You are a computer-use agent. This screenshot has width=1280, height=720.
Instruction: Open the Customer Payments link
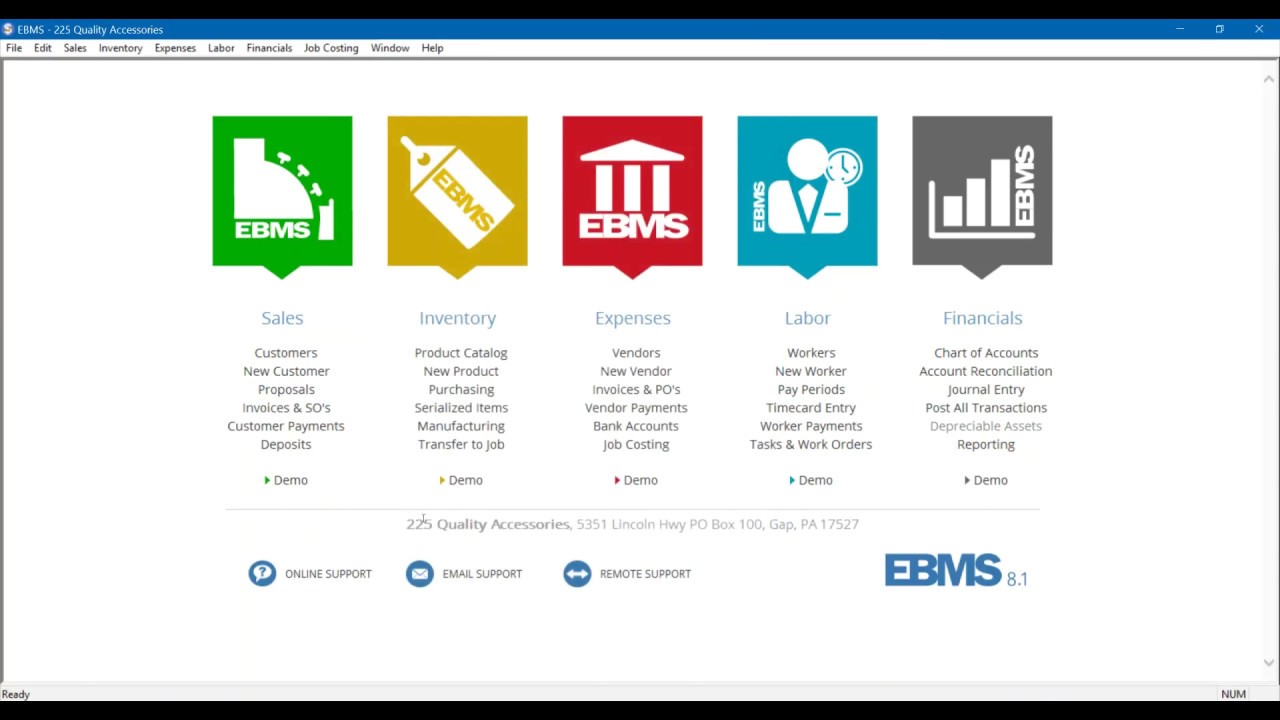(286, 426)
